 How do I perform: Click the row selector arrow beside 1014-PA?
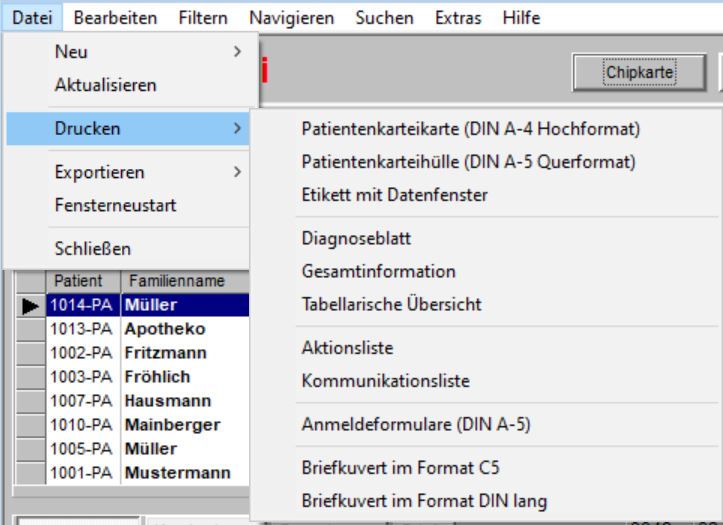coord(31,305)
